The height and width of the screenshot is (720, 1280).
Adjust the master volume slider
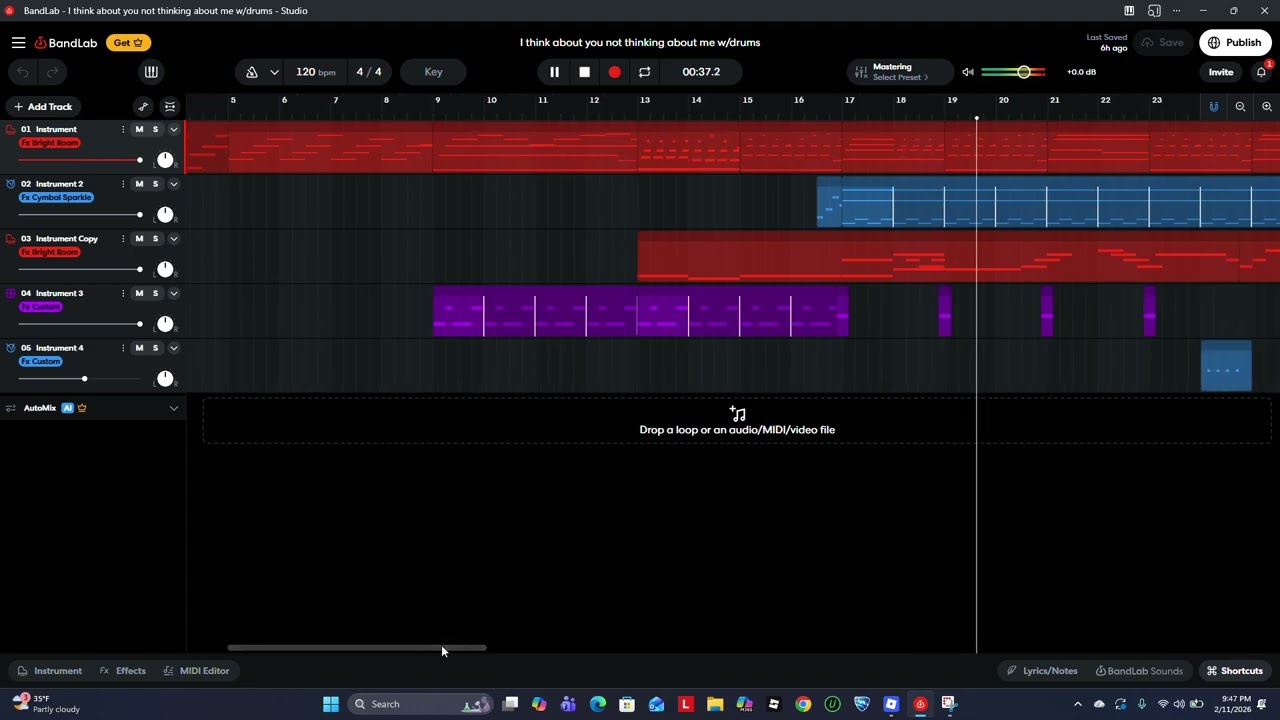coord(1013,72)
